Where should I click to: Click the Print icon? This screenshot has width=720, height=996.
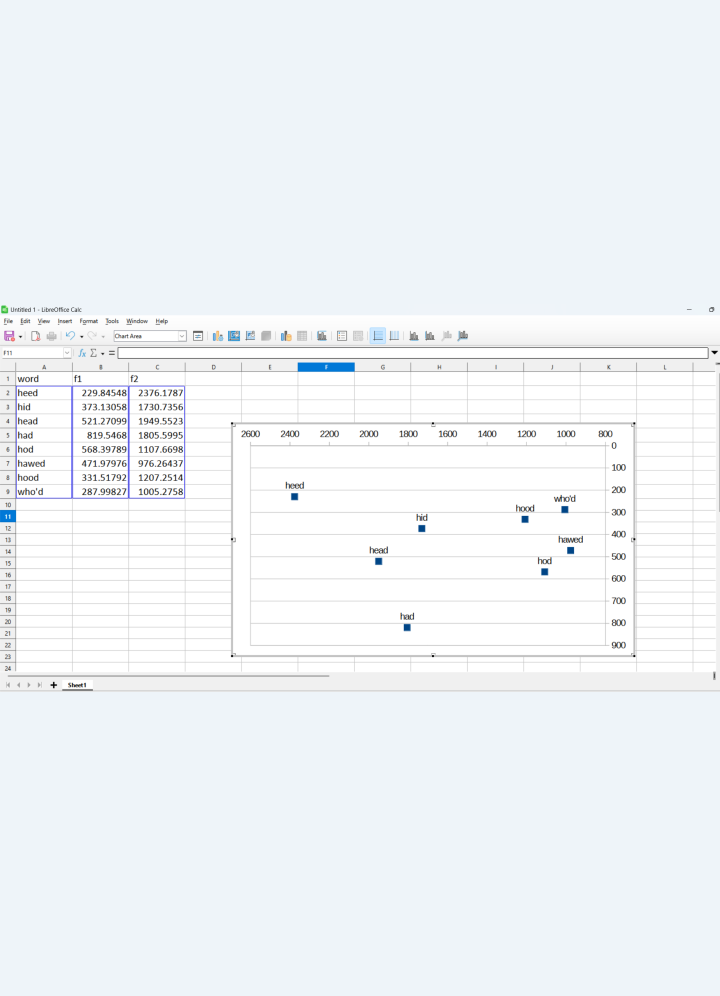tap(51, 336)
